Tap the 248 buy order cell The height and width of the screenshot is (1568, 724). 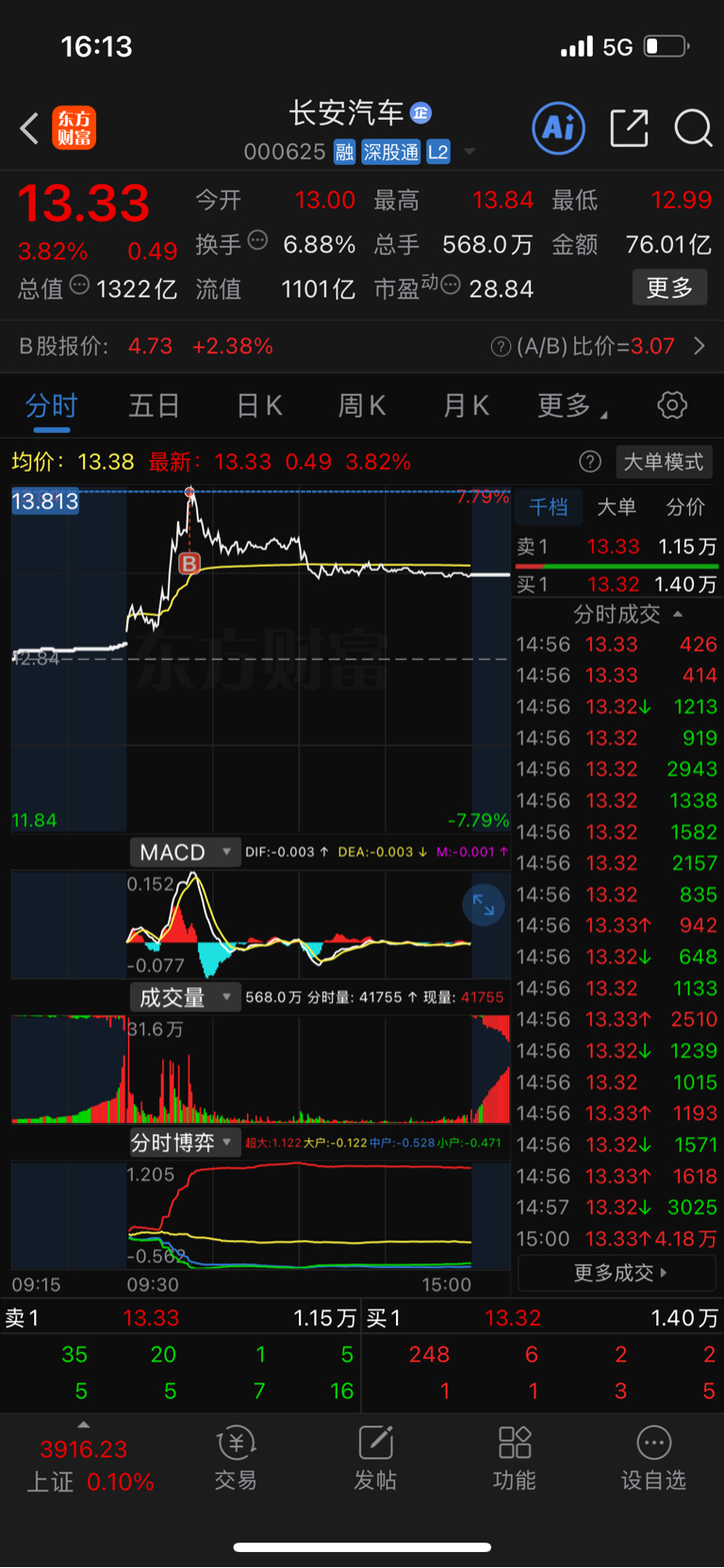pos(429,1355)
